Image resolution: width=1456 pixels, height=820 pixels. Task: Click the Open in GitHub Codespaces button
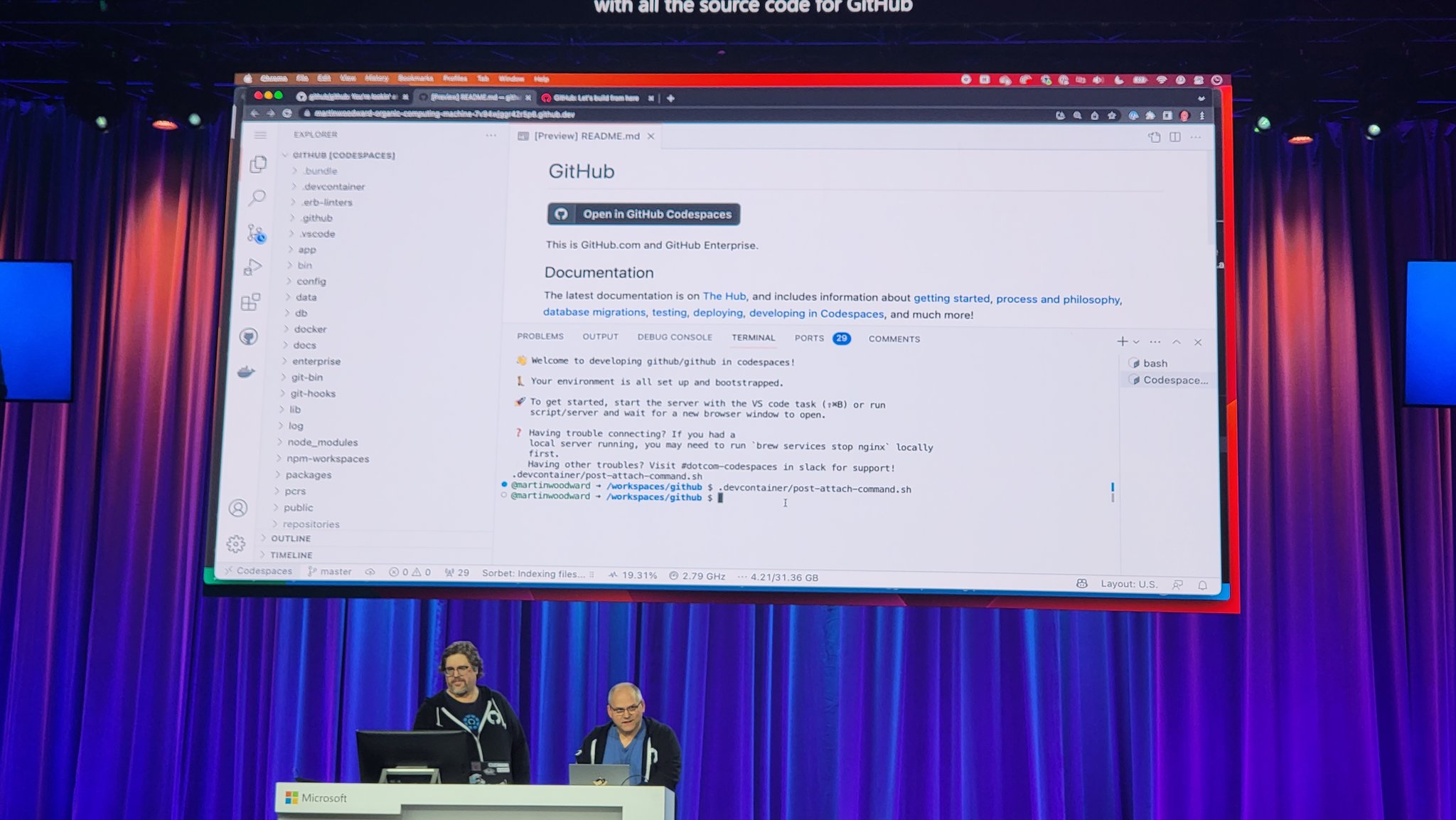point(643,214)
